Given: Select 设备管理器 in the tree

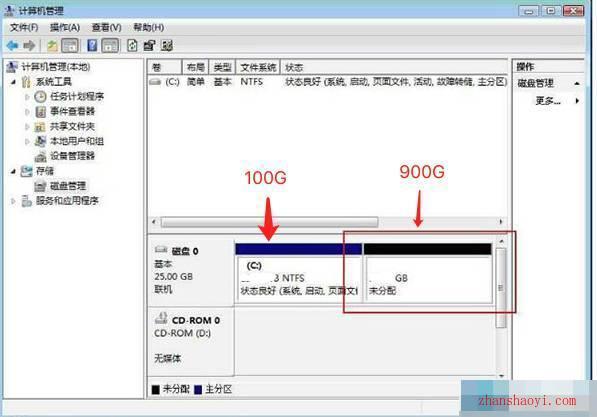Looking at the screenshot, I should click(72, 156).
